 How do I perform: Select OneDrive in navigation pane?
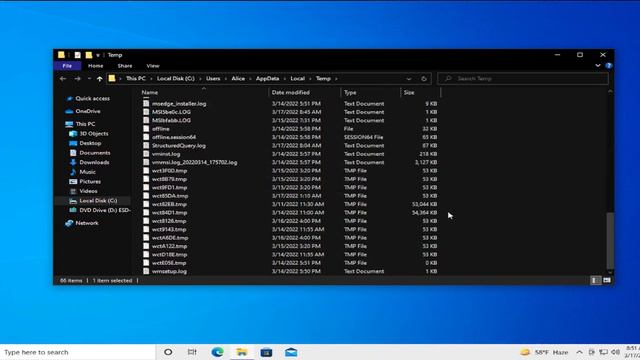click(88, 111)
